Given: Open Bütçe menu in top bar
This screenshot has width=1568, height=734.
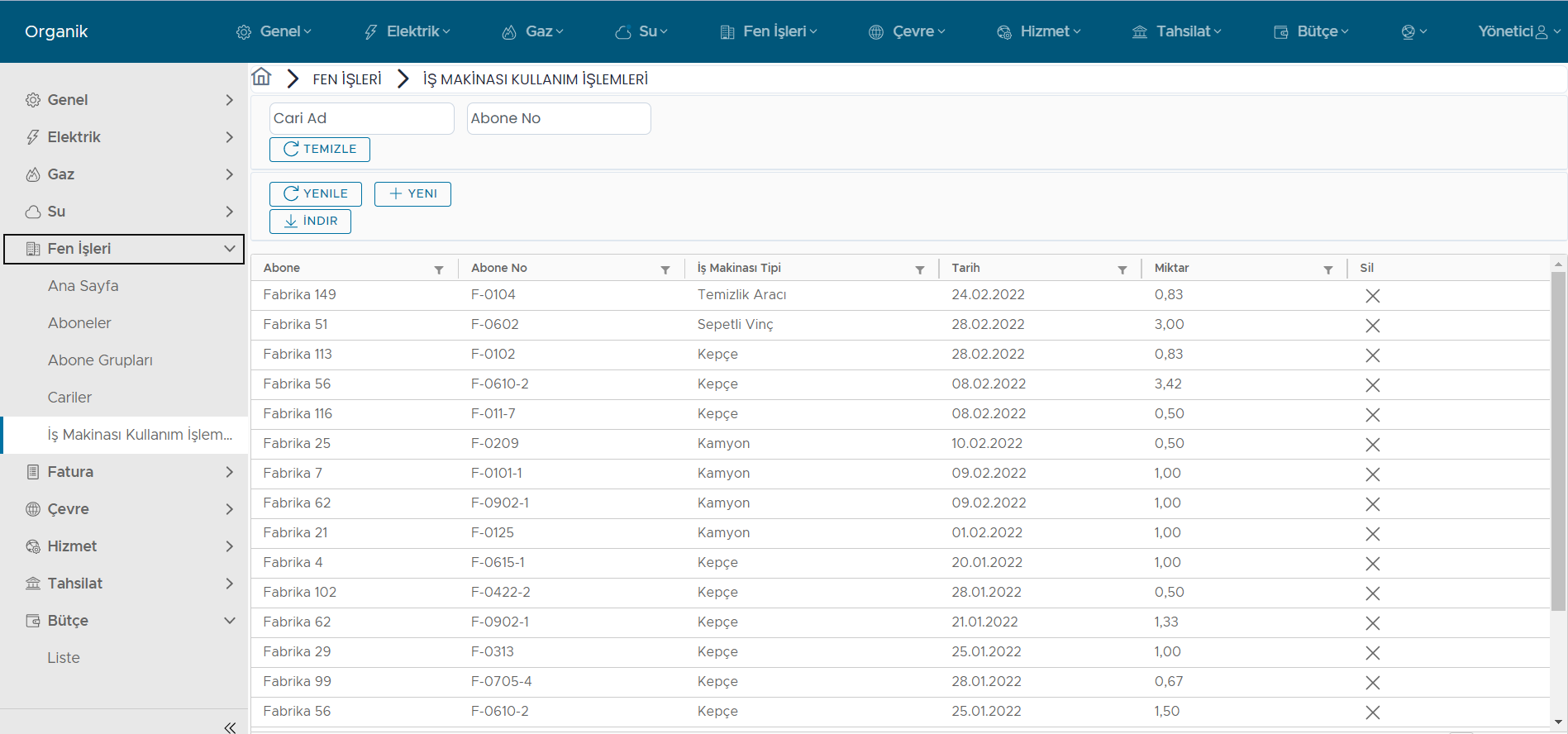Looking at the screenshot, I should pos(1311,31).
